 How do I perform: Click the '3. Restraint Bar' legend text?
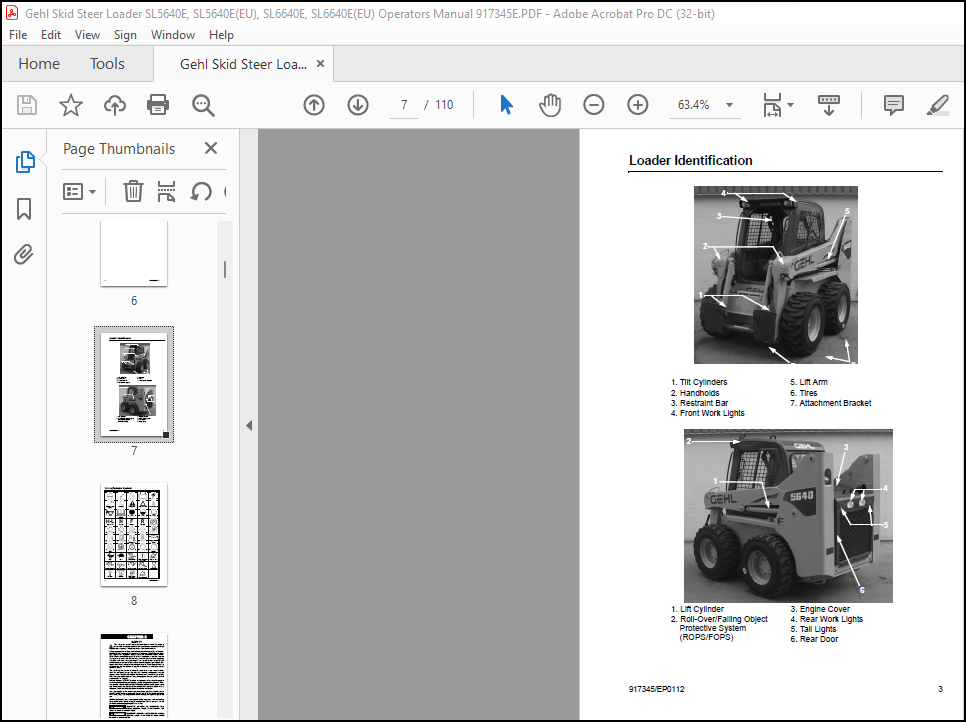(x=699, y=403)
